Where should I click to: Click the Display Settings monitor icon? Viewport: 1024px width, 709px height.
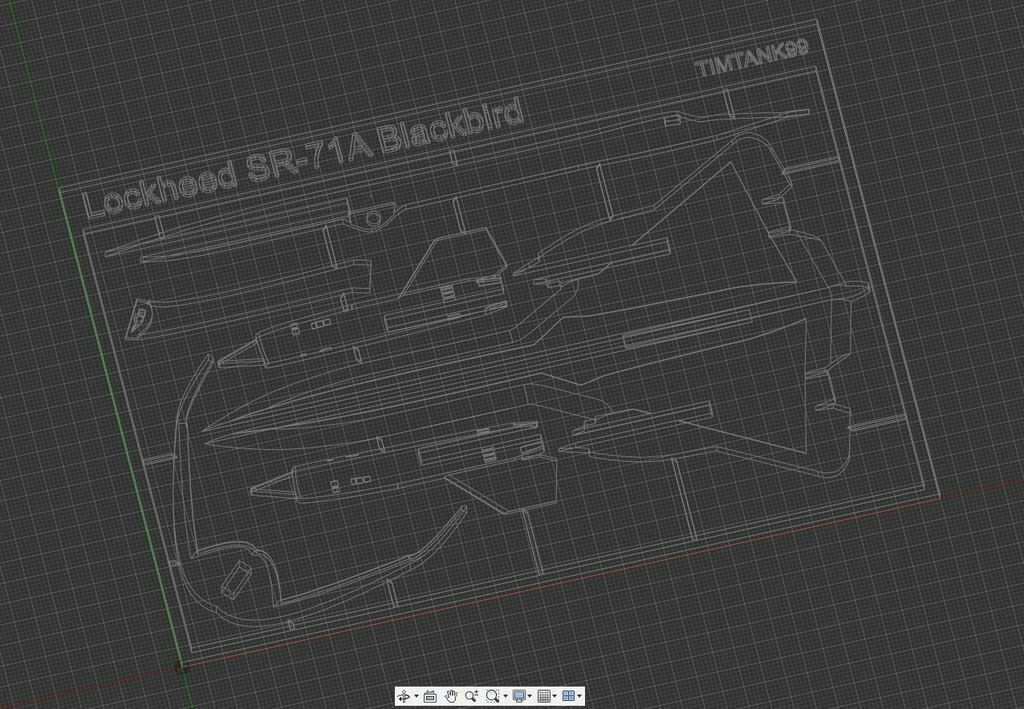pyautogui.click(x=519, y=696)
